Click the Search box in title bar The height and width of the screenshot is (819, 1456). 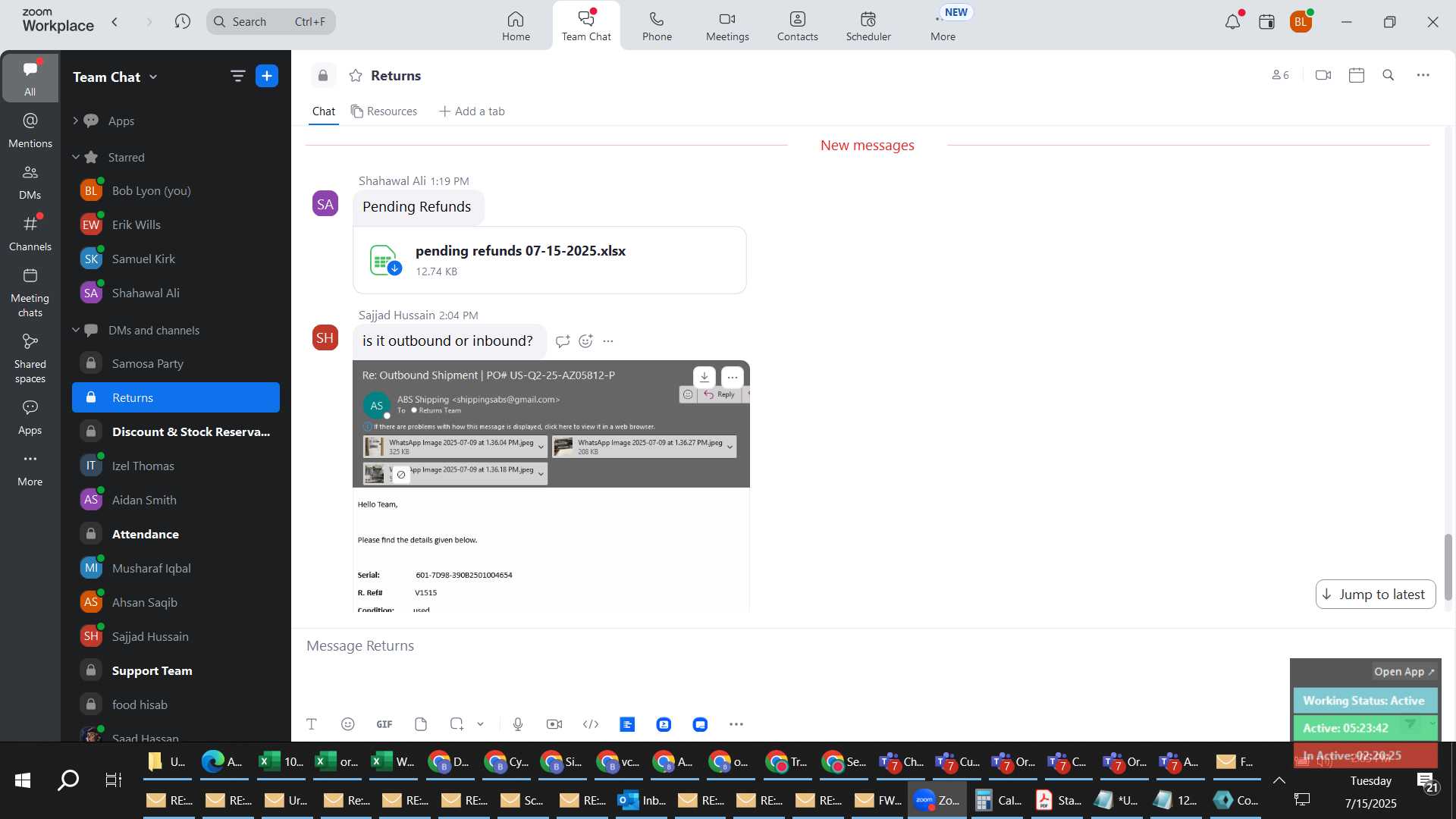(x=271, y=21)
